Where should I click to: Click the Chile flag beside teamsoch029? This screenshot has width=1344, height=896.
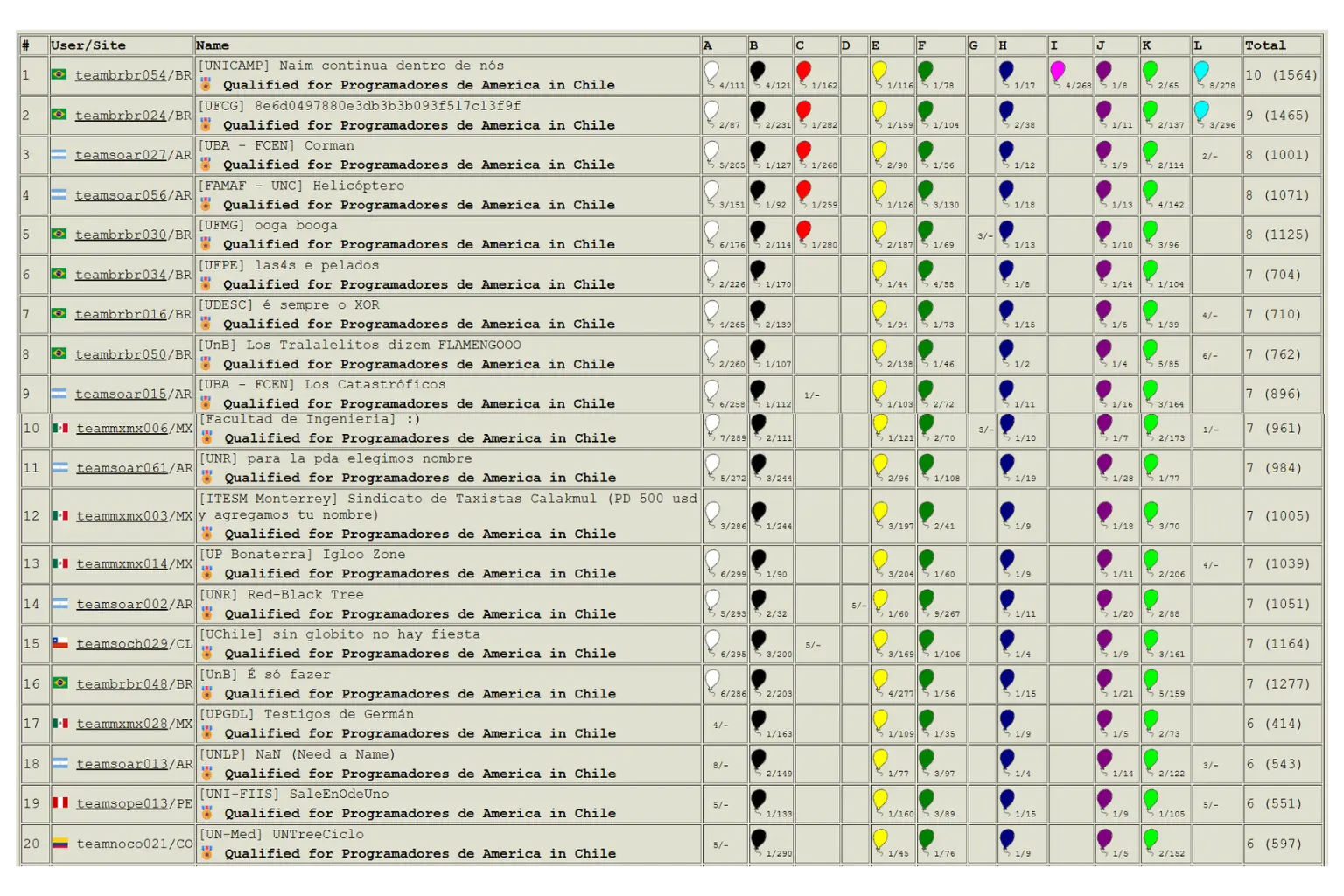tap(59, 643)
